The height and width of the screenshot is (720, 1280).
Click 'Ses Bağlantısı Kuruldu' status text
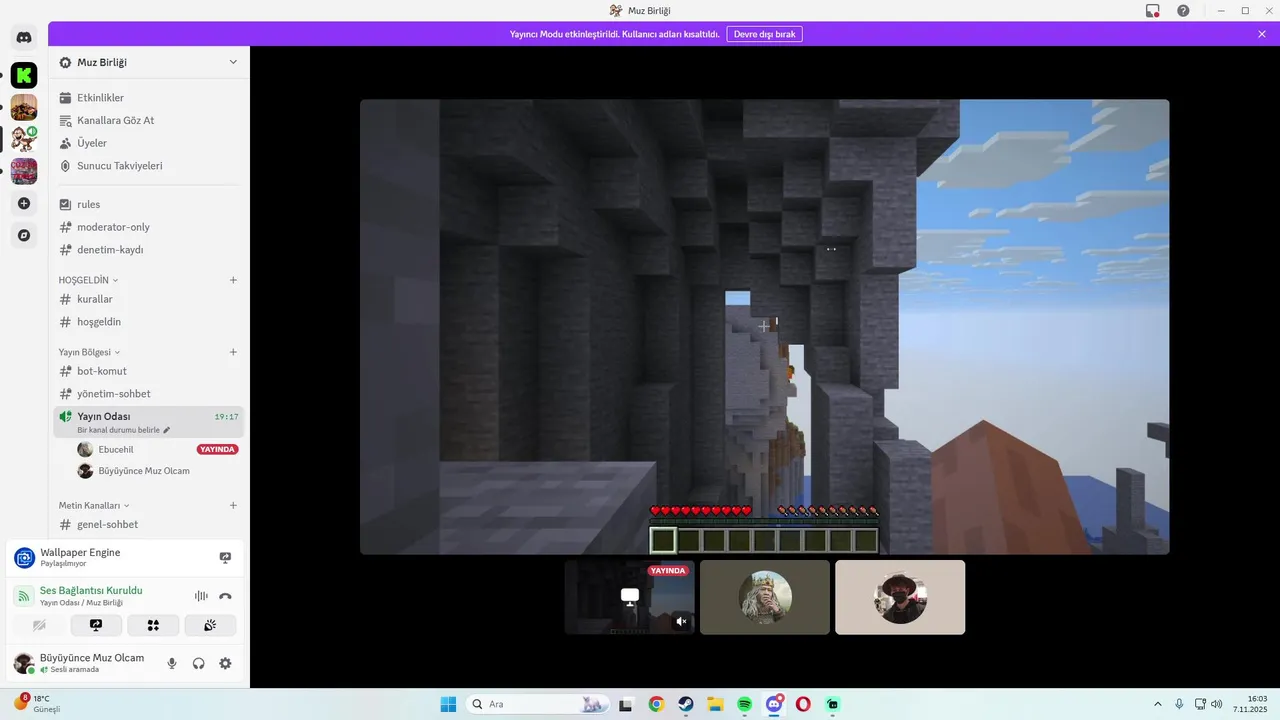pos(91,591)
